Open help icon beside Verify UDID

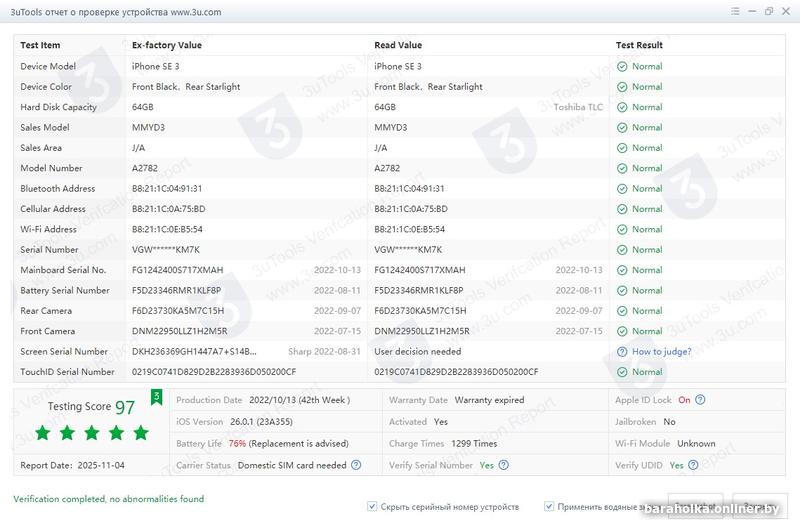(x=693, y=465)
